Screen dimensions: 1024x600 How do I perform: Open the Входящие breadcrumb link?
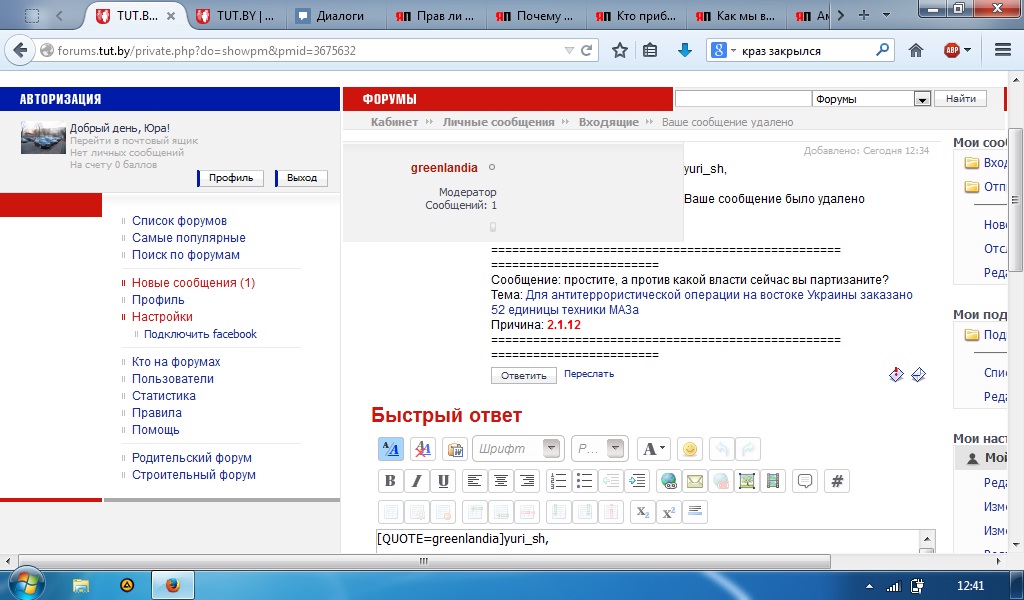click(x=608, y=122)
